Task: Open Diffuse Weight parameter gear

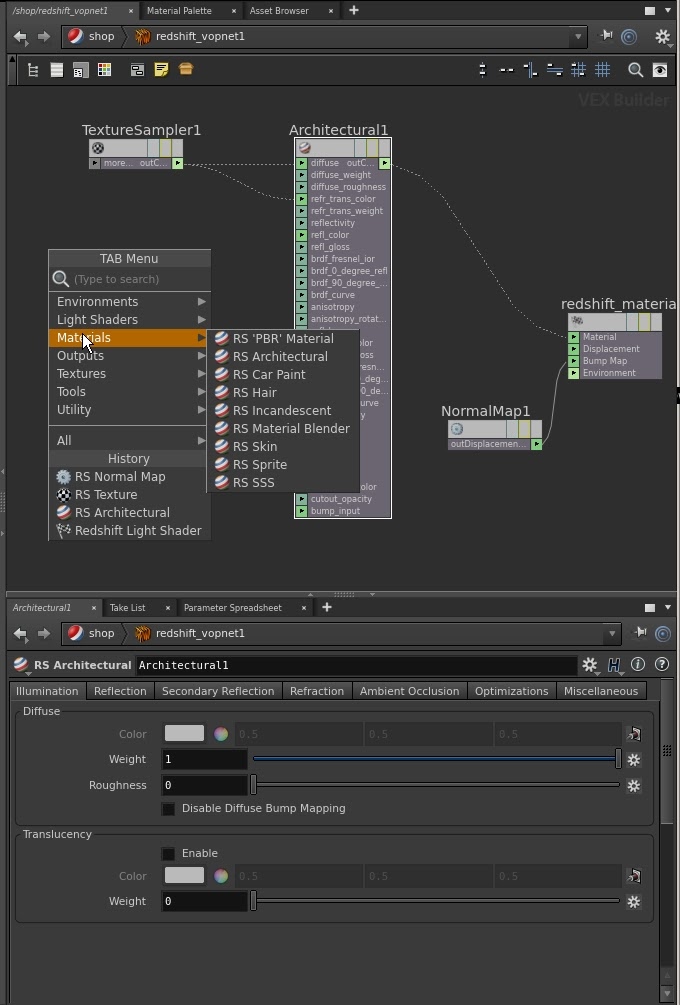Action: pos(634,760)
